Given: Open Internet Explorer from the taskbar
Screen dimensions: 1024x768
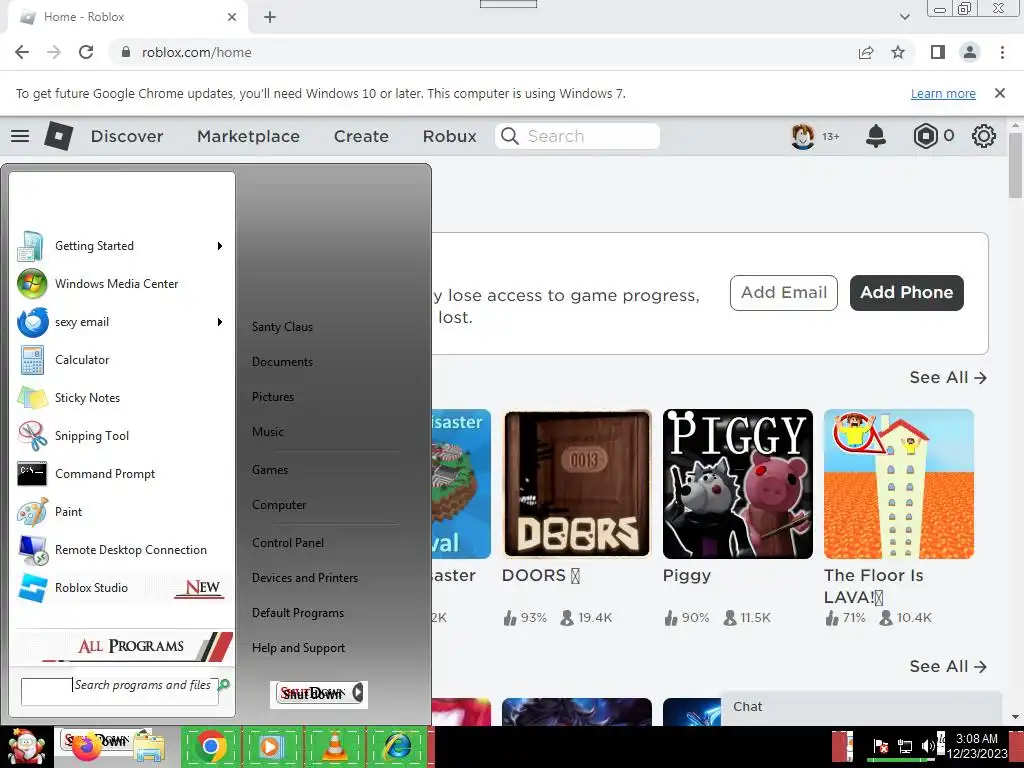Looking at the screenshot, I should [x=397, y=747].
